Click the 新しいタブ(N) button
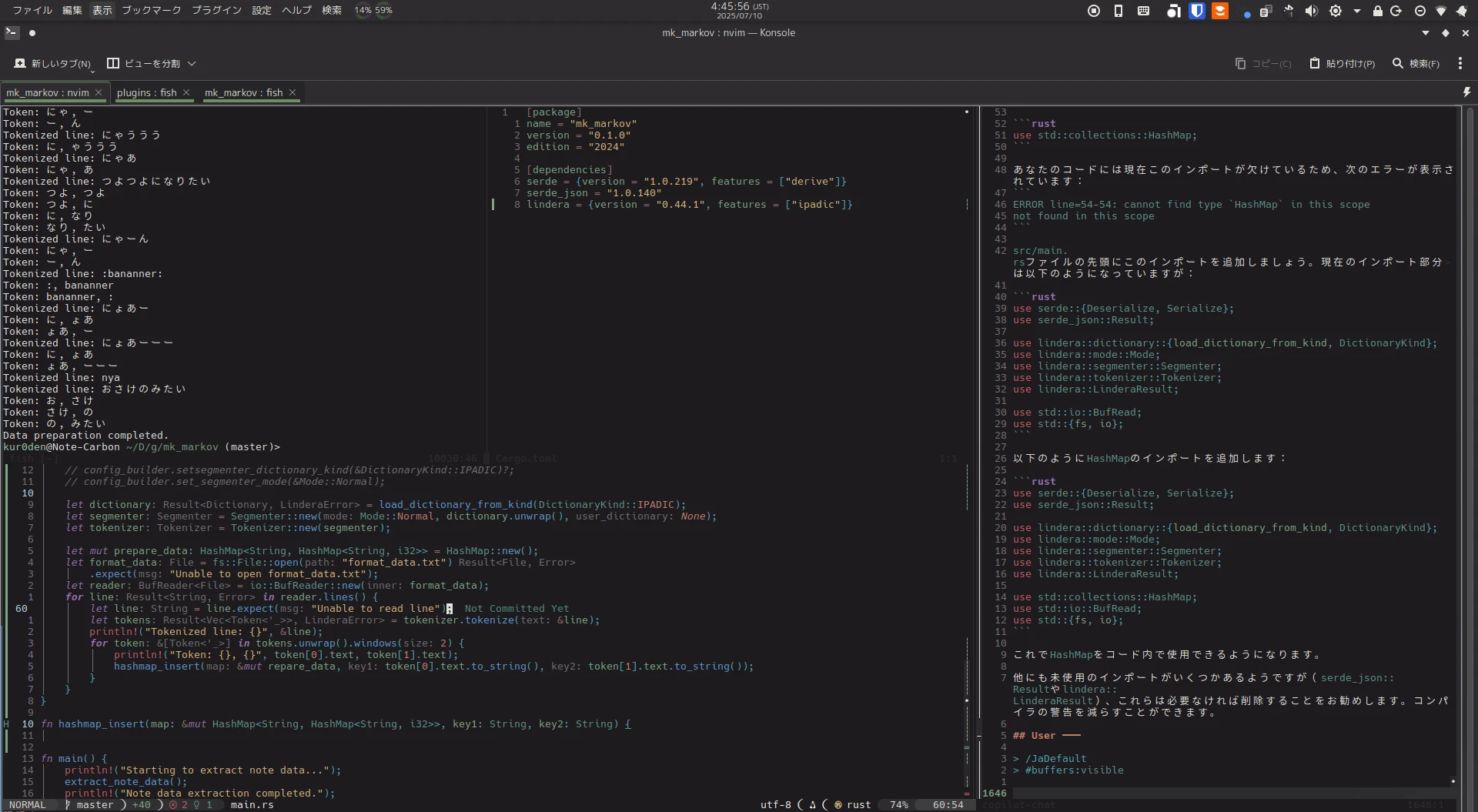Viewport: 1478px width, 812px height. point(52,63)
